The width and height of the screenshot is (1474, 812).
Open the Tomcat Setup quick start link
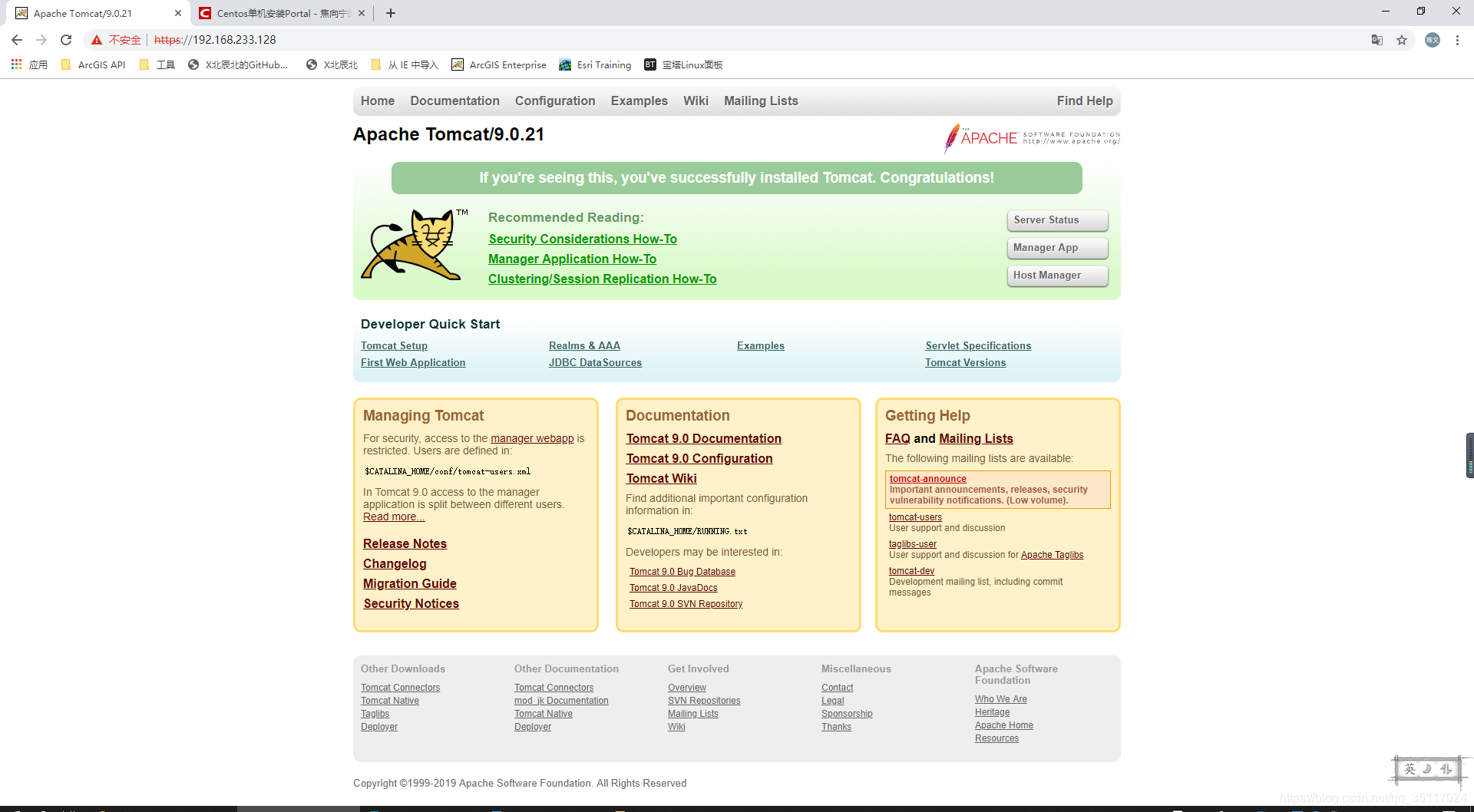(x=394, y=346)
